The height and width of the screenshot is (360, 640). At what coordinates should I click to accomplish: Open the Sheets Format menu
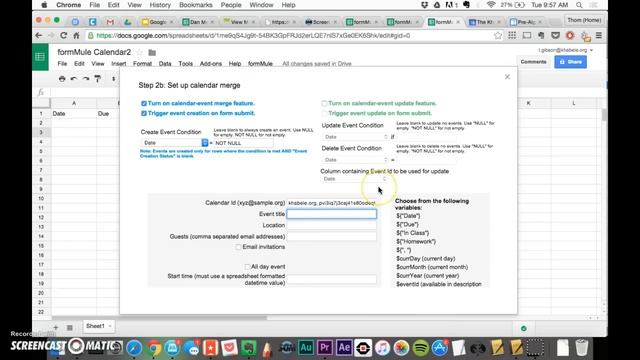(142, 64)
